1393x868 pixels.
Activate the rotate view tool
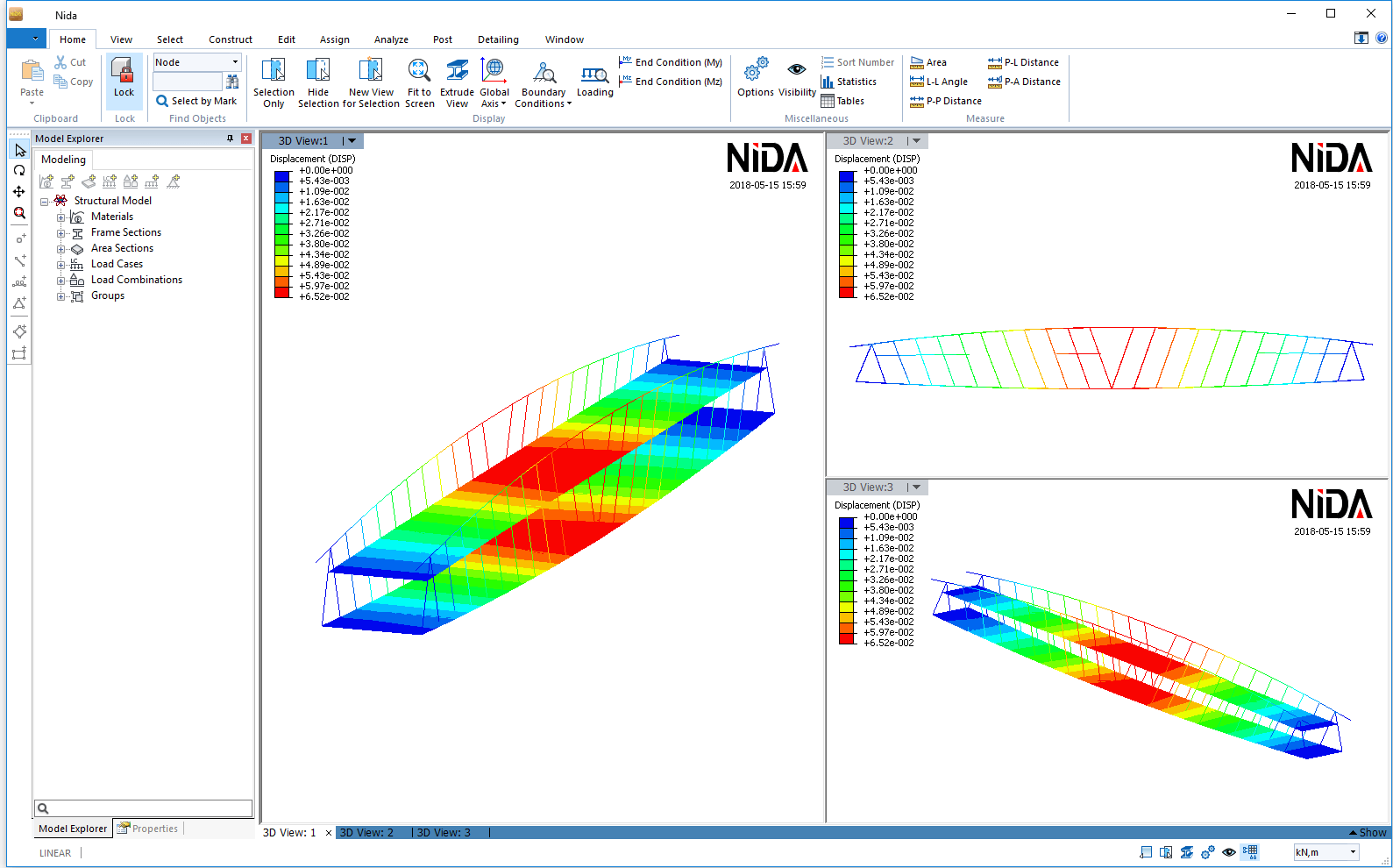pyautogui.click(x=19, y=171)
